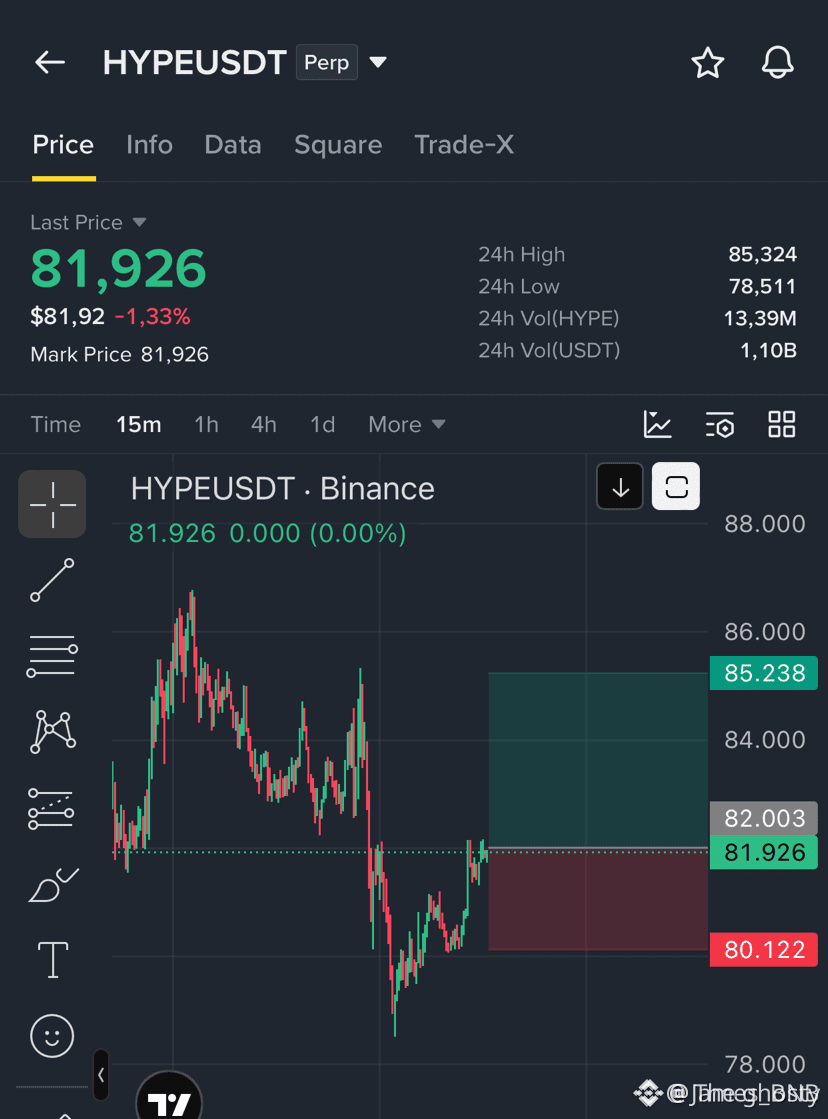Click the 24h Vol(HYPE) value 13,39M
This screenshot has width=828, height=1119.
tap(760, 318)
